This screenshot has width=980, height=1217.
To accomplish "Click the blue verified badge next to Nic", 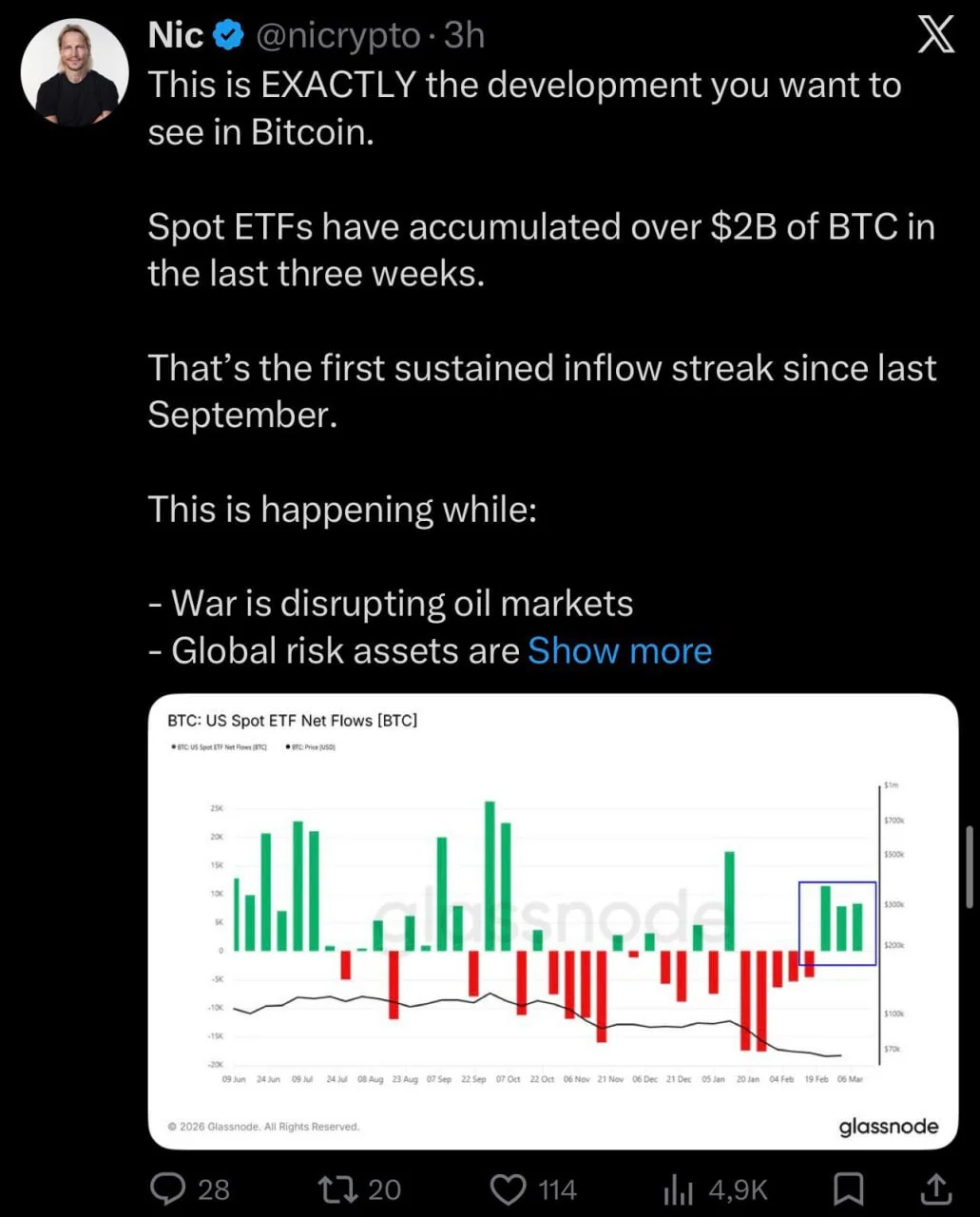I will [x=228, y=35].
